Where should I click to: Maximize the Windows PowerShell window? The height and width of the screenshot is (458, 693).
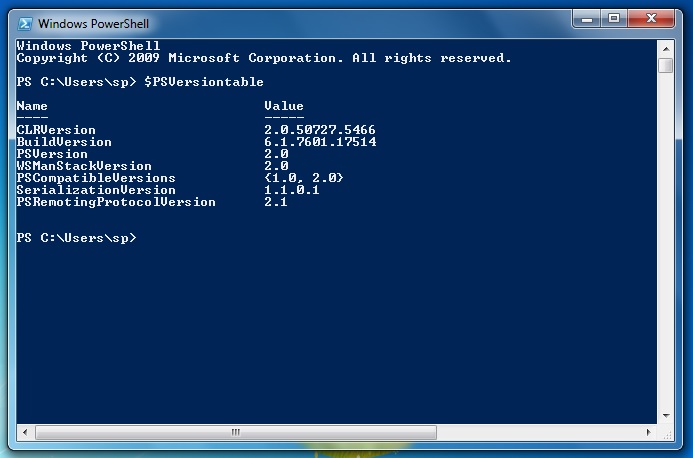(x=614, y=19)
